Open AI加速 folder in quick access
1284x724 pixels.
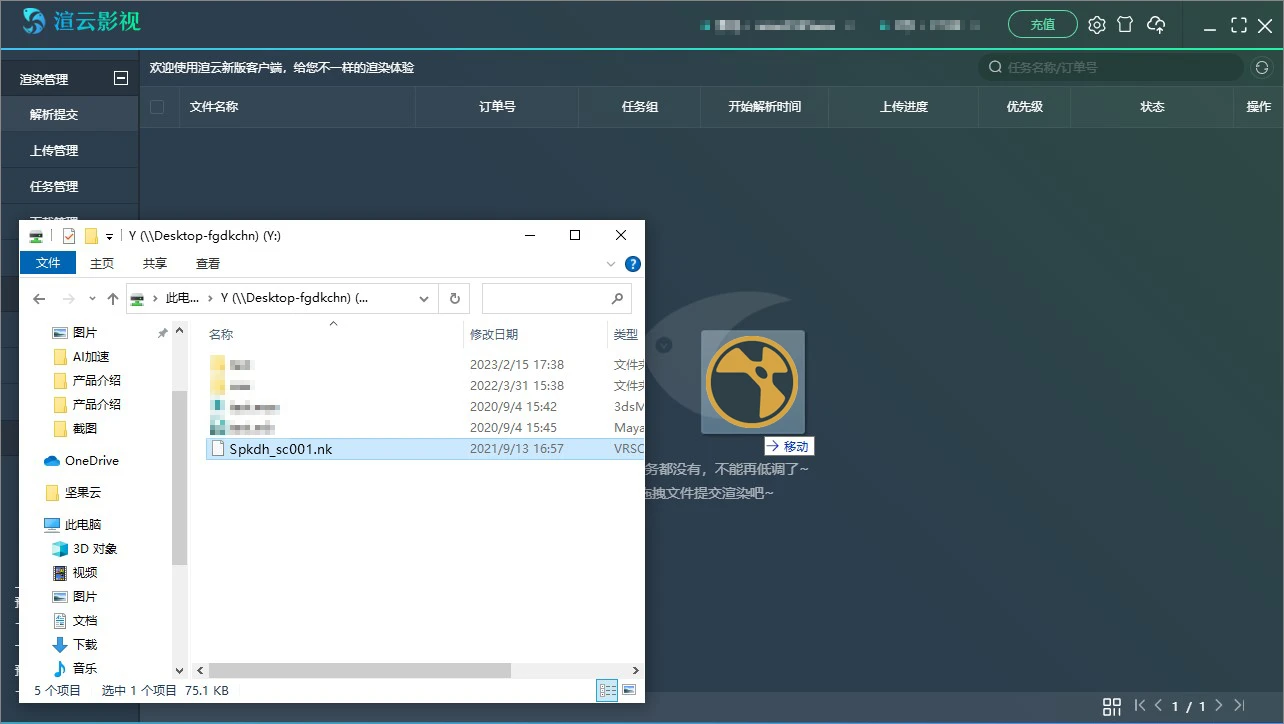pos(81,357)
